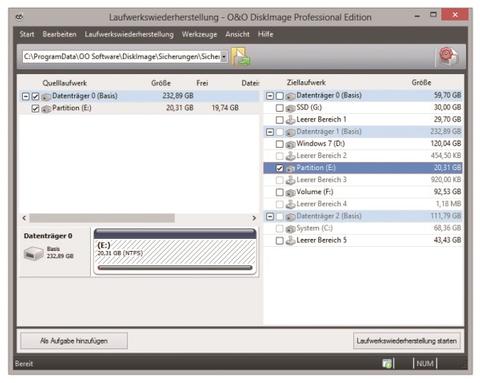Click the scroll left arrow of source list
Screen dimensions: 480x383
(x=24, y=218)
